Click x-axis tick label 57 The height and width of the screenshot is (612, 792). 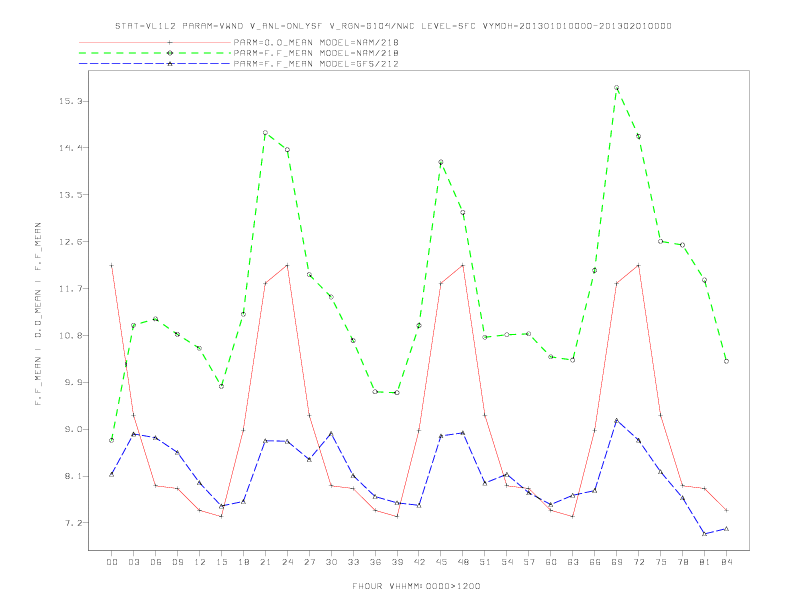[529, 562]
